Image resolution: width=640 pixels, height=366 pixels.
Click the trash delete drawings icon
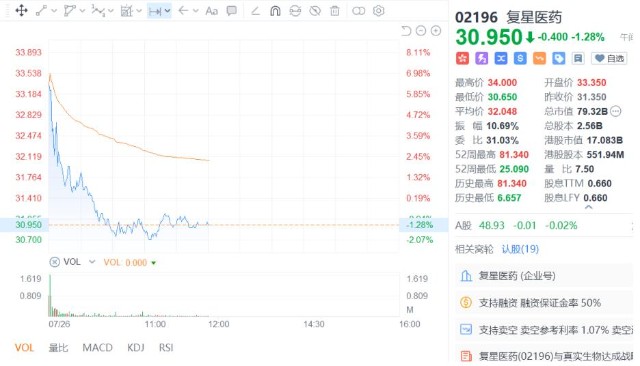pos(335,11)
